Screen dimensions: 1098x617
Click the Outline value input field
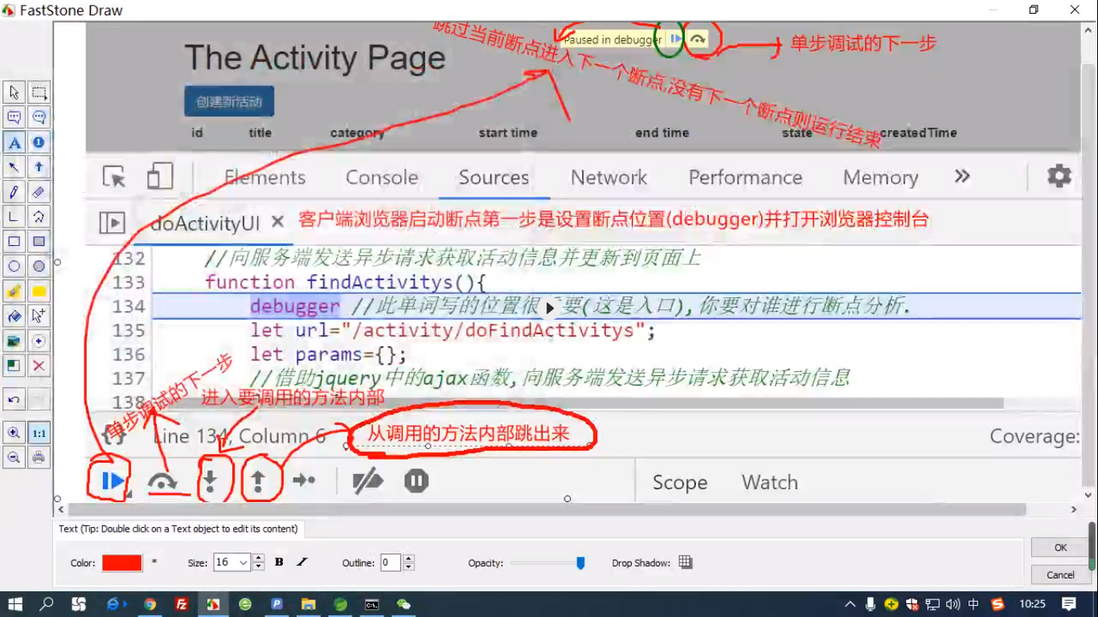pyautogui.click(x=391, y=562)
